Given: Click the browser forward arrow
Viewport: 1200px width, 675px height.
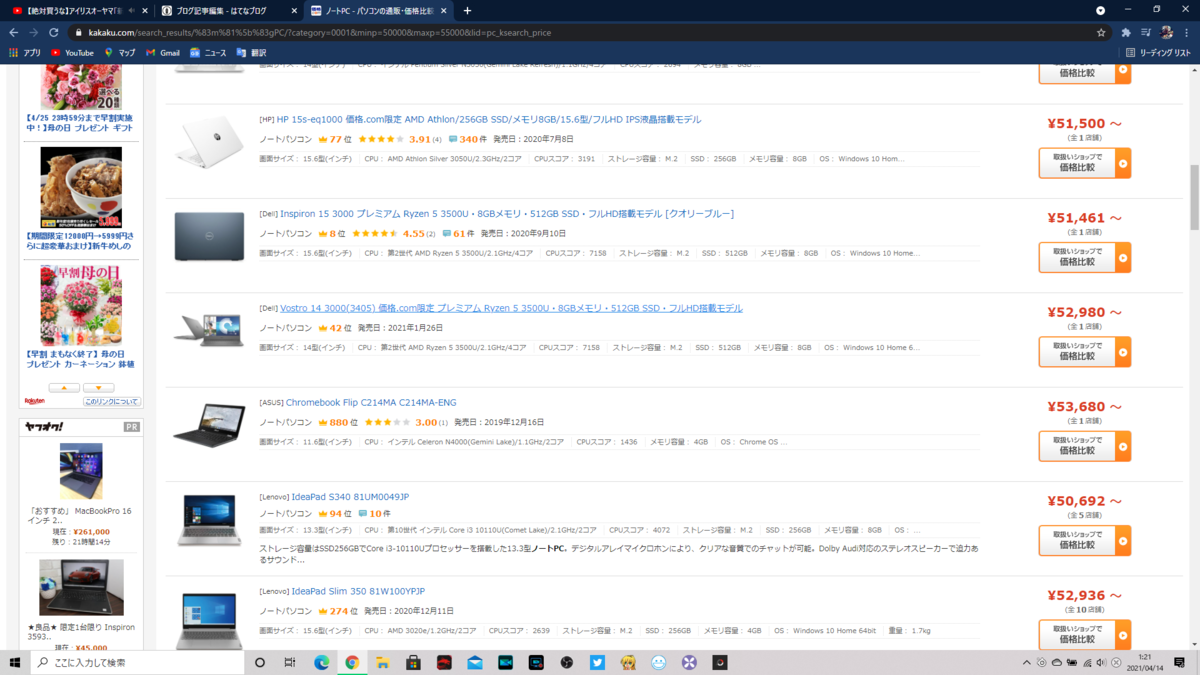Looking at the screenshot, I should [34, 32].
